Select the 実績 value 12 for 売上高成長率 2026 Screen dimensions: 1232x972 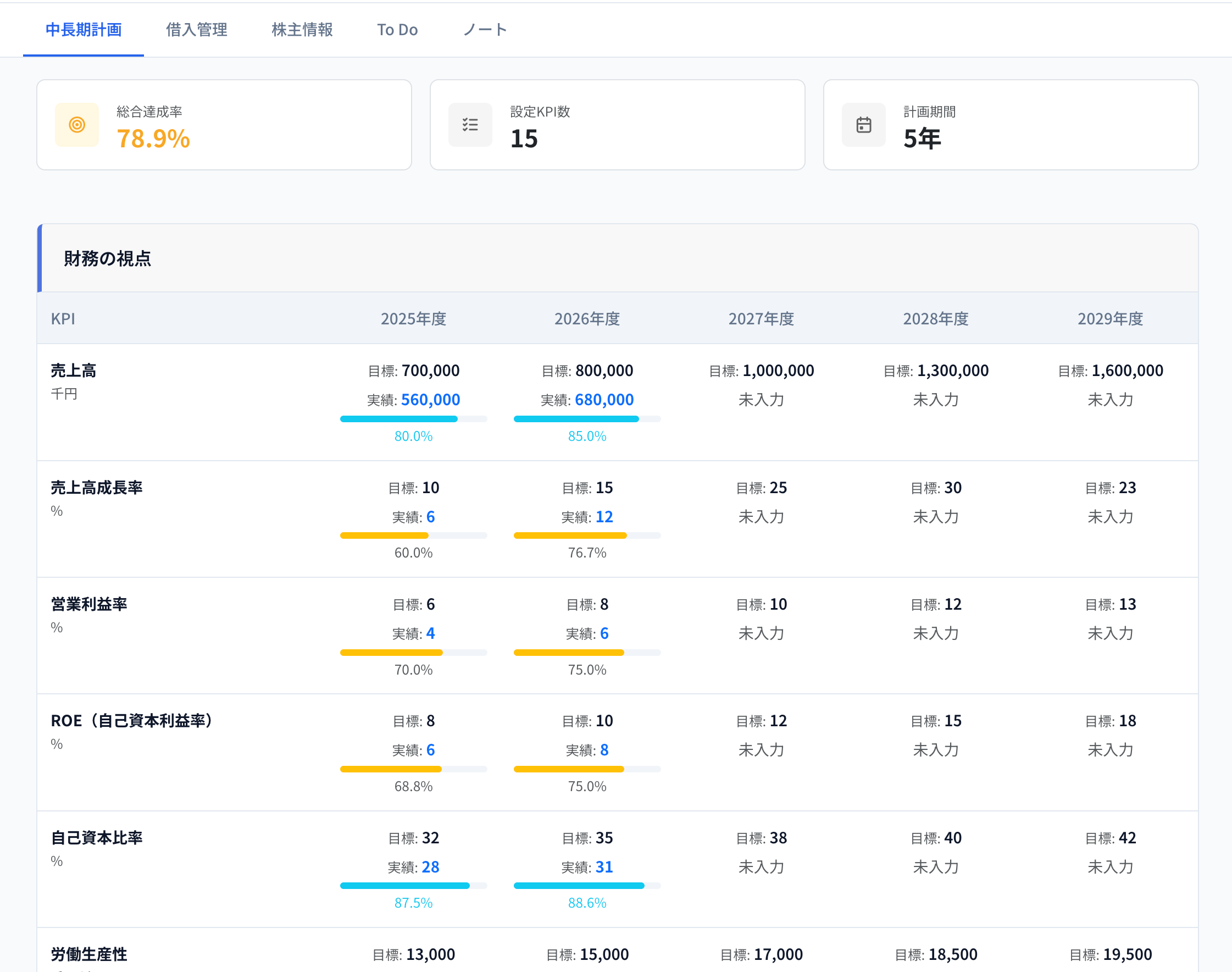(604, 517)
